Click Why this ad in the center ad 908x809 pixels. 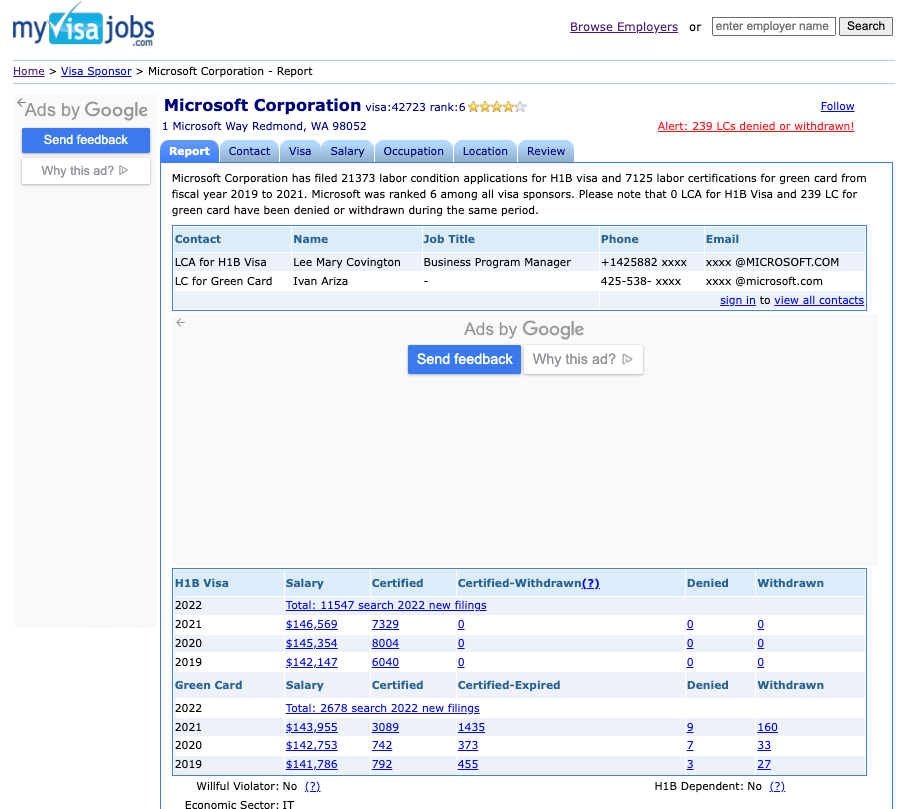point(583,359)
